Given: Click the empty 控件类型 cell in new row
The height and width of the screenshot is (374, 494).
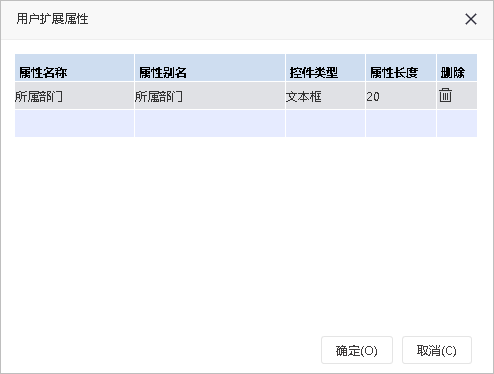Looking at the screenshot, I should click(x=325, y=123).
